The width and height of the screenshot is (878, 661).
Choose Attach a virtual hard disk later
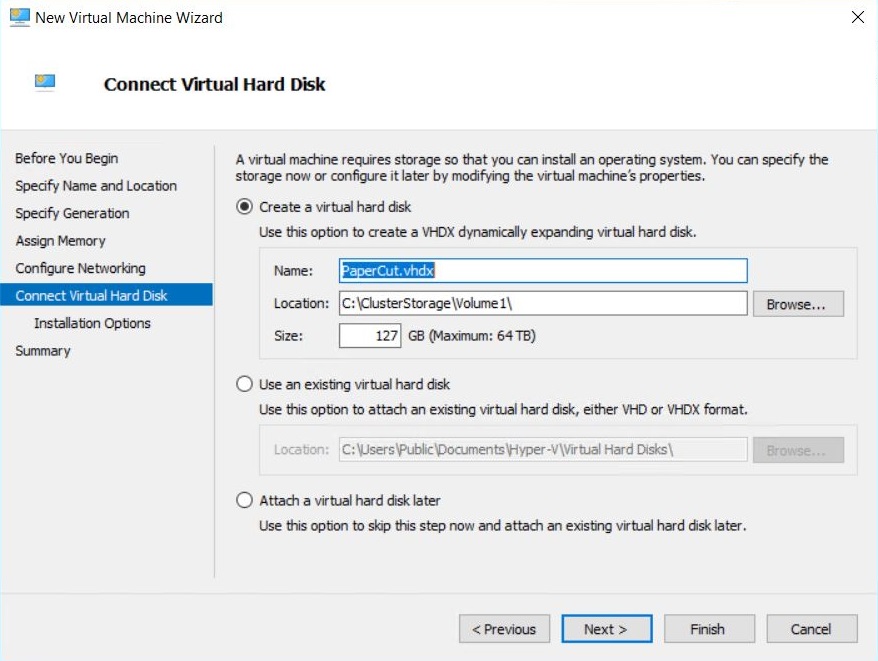[244, 500]
